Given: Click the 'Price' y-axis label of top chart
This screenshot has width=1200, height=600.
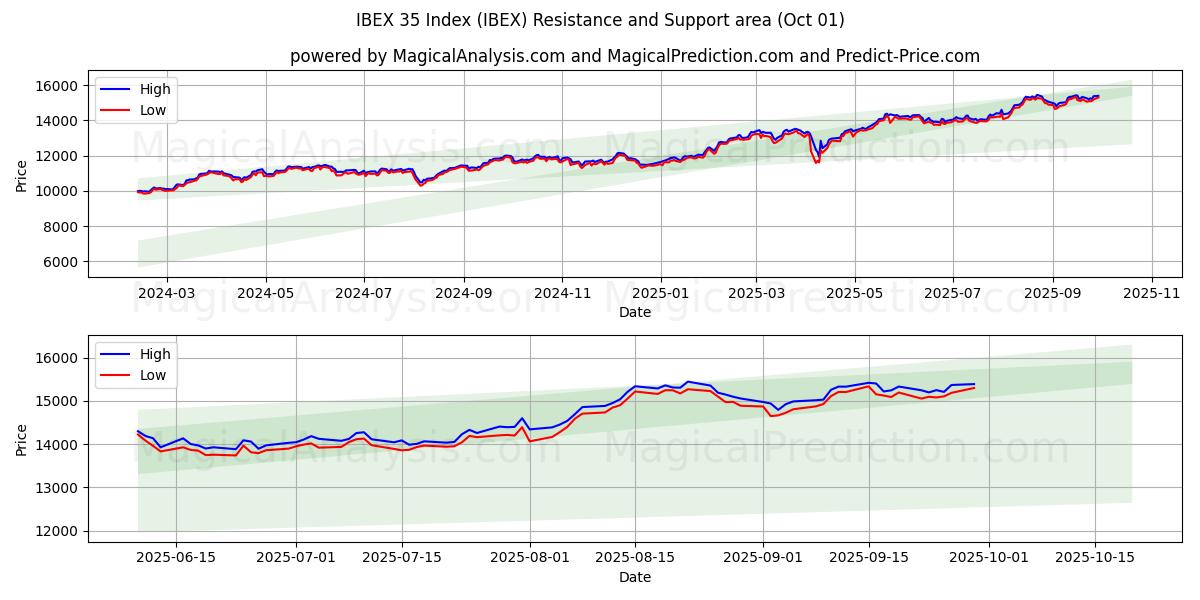Looking at the screenshot, I should [22, 174].
